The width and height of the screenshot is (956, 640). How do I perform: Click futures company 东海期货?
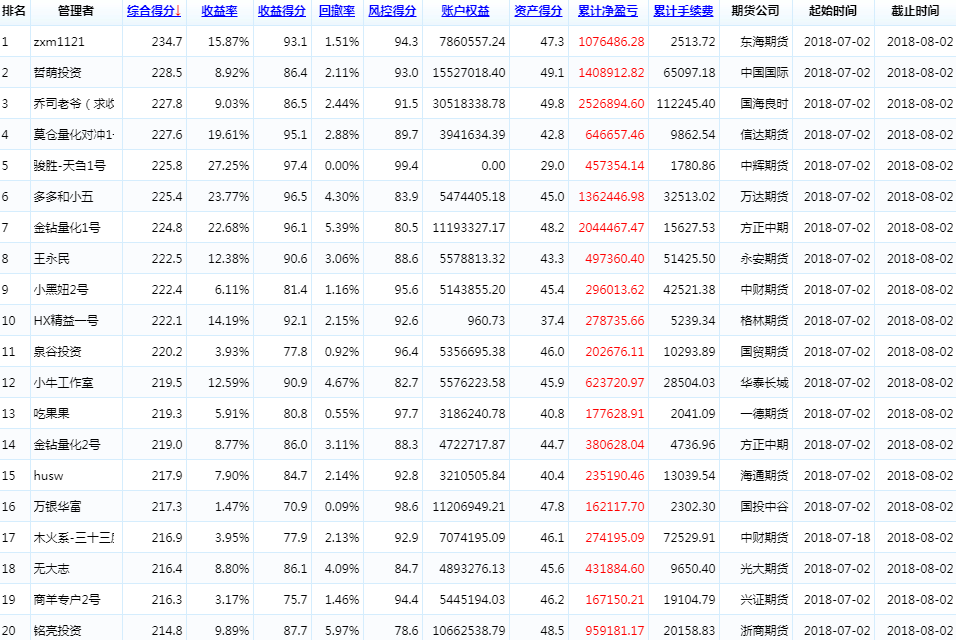point(765,42)
